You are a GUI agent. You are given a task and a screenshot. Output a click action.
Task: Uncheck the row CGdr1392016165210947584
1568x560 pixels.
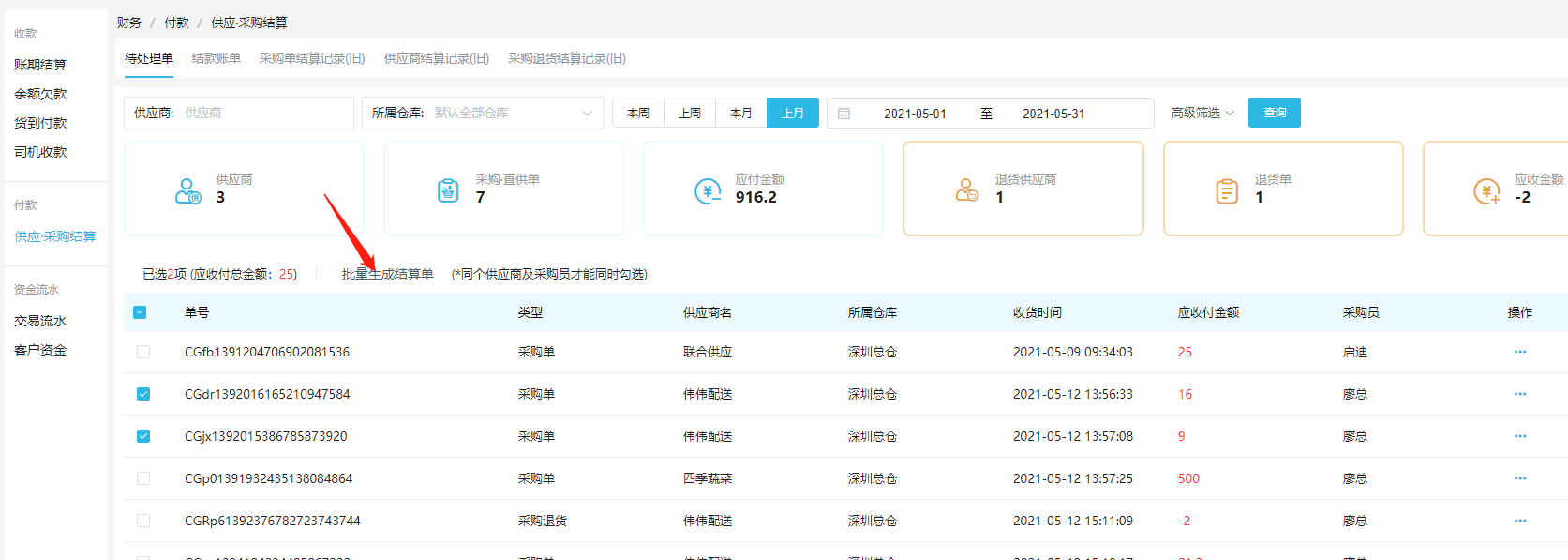(x=143, y=394)
